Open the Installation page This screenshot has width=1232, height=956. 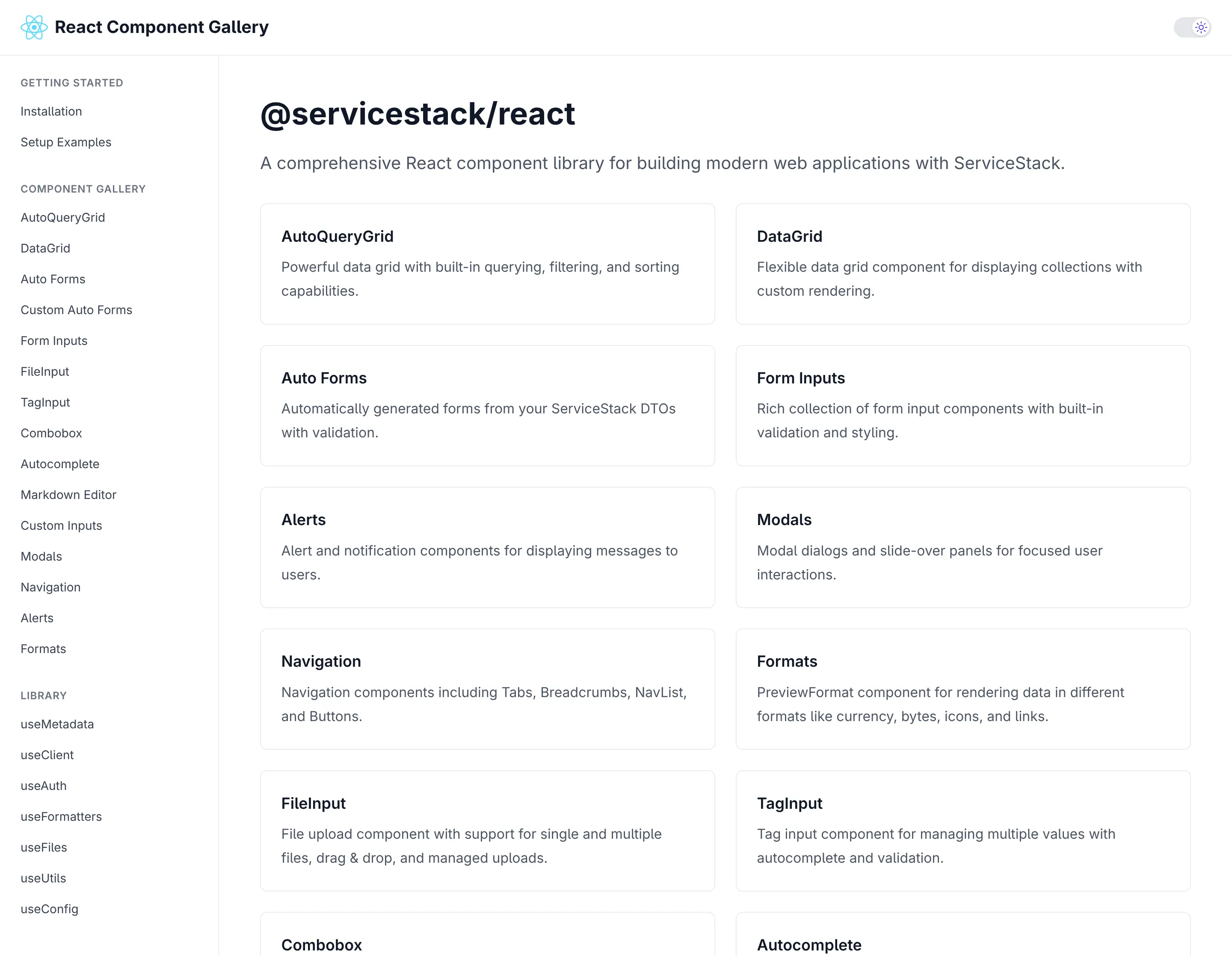pyautogui.click(x=51, y=111)
